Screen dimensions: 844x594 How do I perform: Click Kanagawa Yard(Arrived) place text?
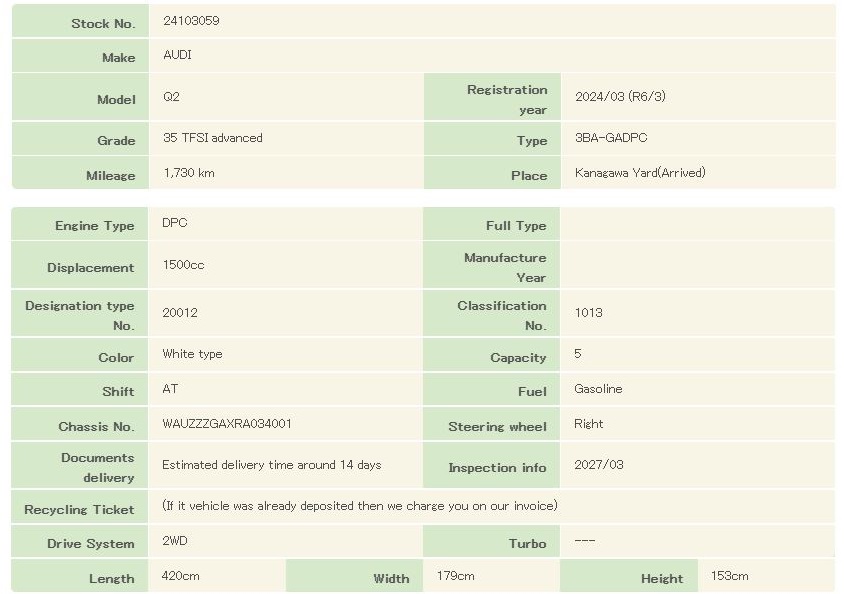coord(640,173)
